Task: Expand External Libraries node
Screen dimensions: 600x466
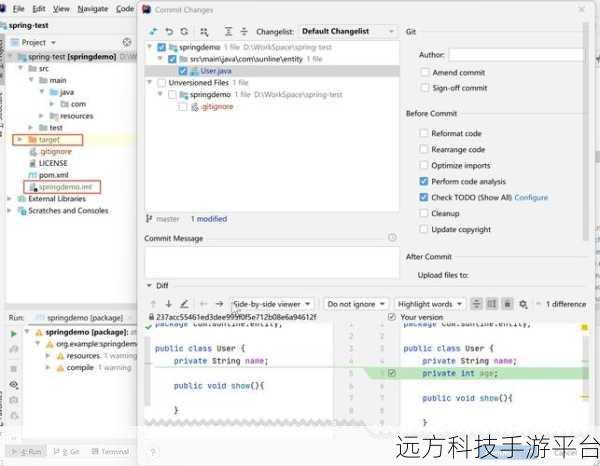Action: tap(9, 199)
